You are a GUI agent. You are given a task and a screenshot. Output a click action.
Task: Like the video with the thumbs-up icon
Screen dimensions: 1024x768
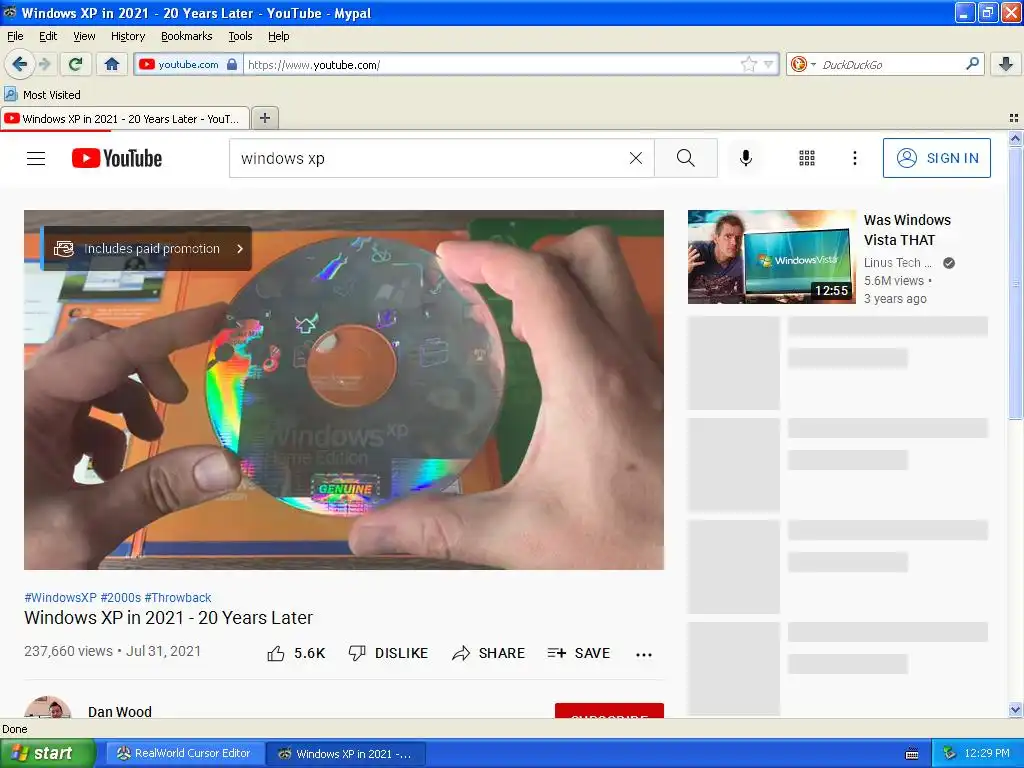coord(276,653)
